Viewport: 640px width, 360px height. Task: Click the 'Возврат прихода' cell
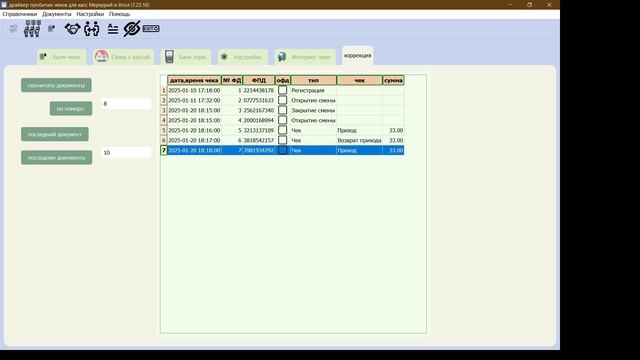[360, 140]
